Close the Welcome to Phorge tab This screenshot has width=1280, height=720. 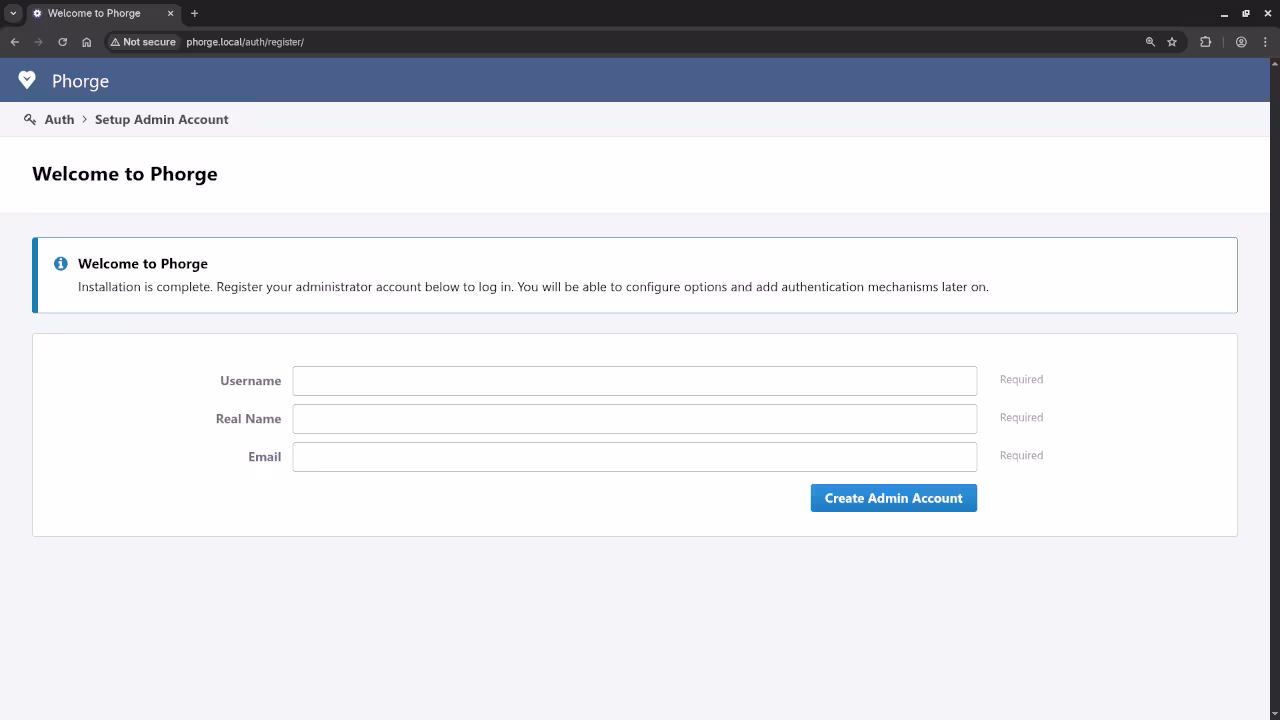pos(170,13)
